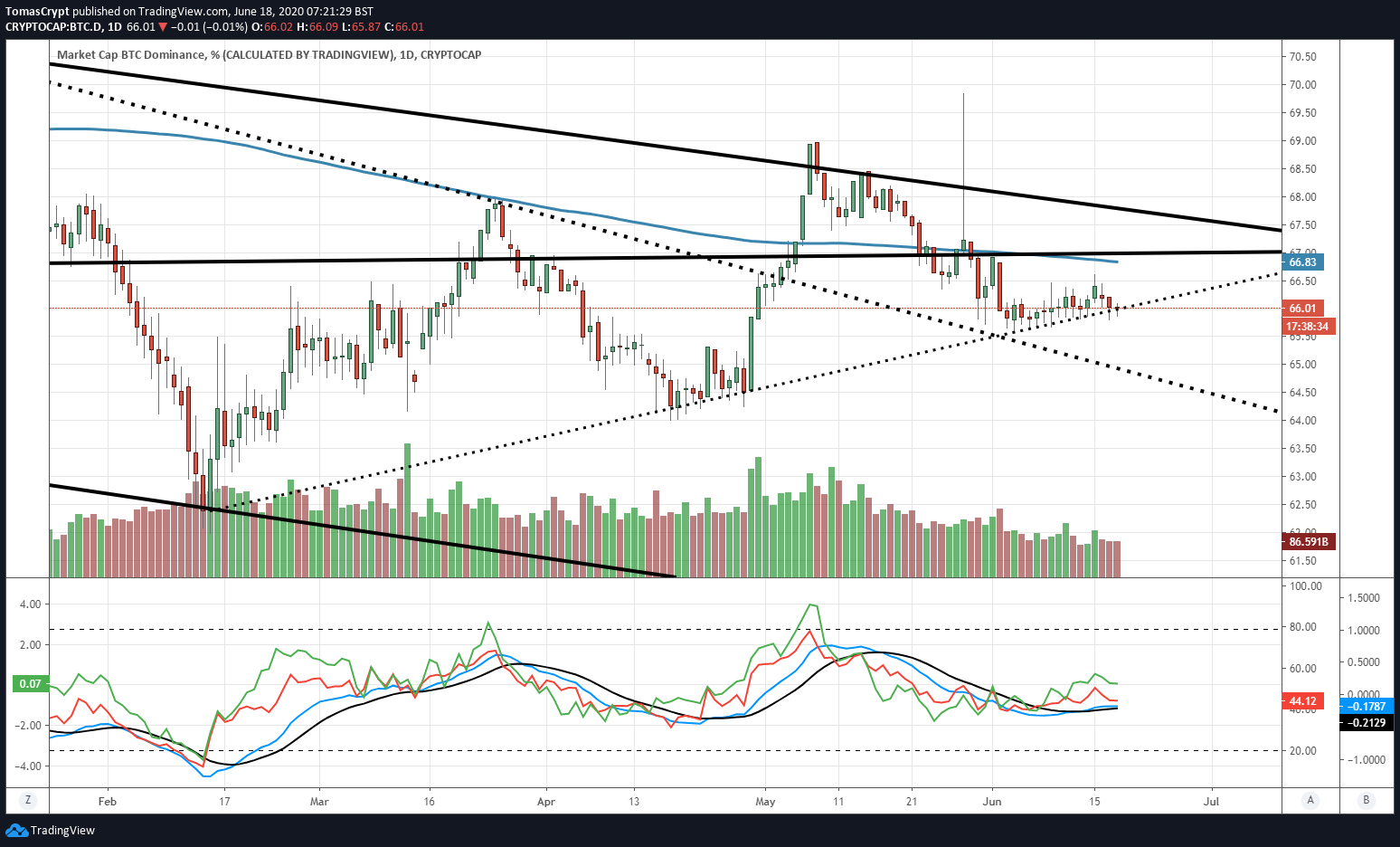
Task: Click the TomasCrypt author name
Action: point(37,12)
